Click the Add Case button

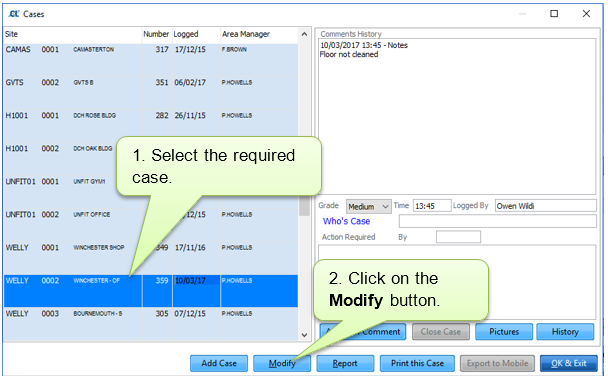219,363
